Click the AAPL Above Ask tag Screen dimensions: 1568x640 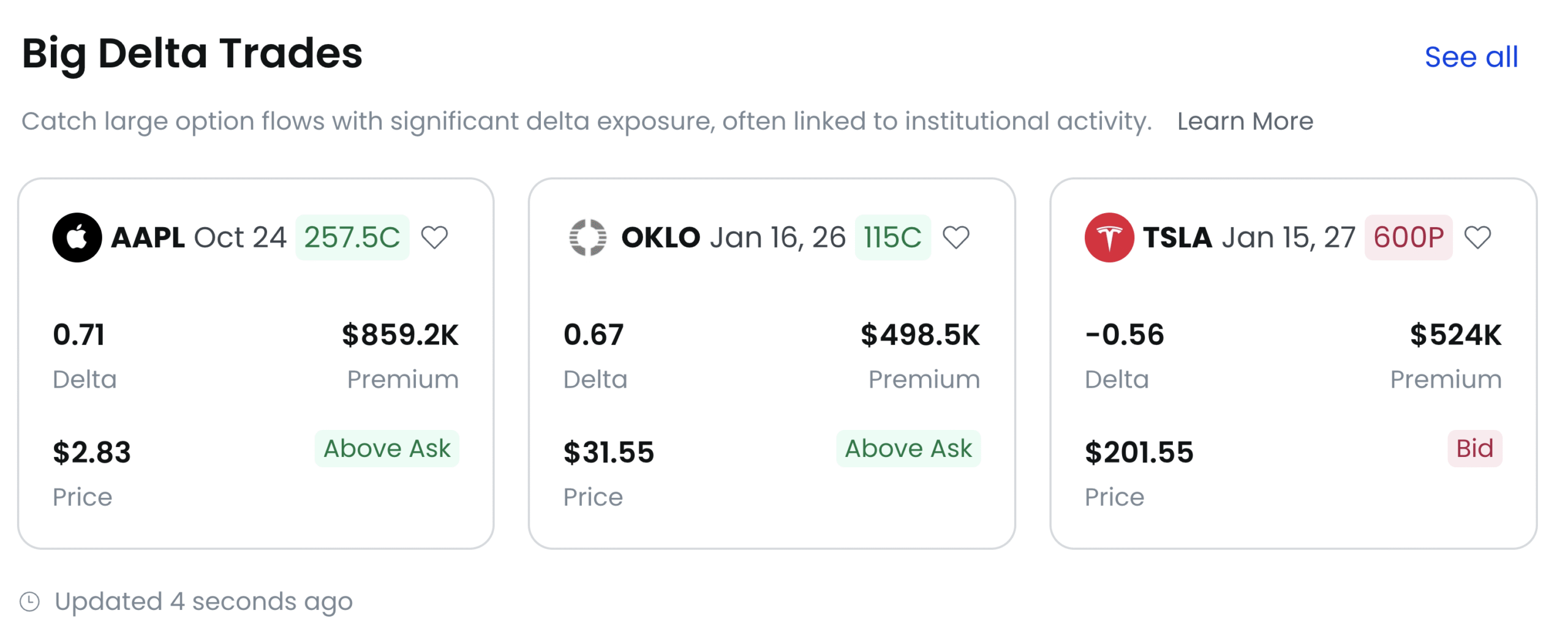click(386, 448)
